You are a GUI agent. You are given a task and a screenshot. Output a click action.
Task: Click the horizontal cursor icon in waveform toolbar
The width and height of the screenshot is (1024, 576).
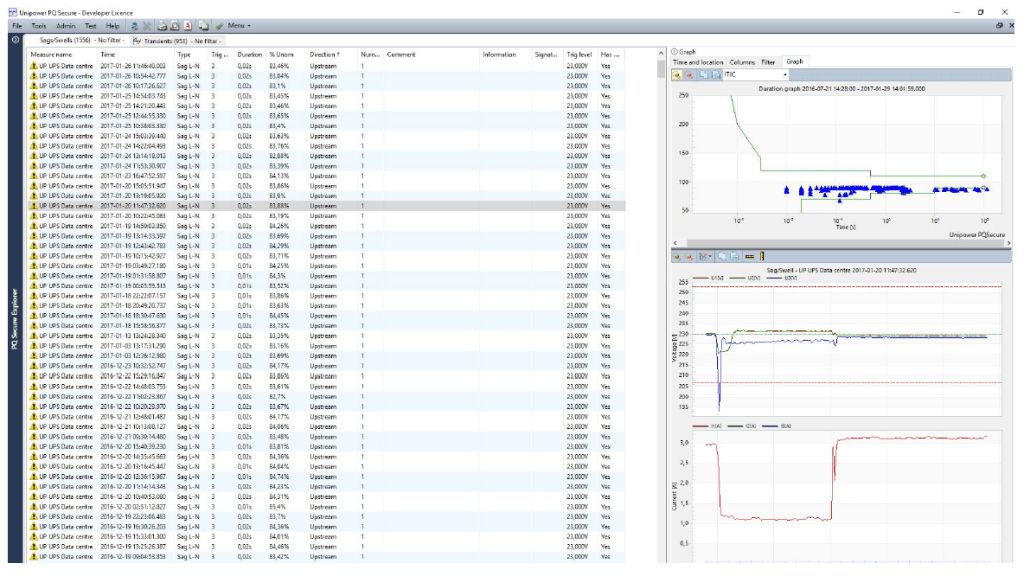[749, 257]
